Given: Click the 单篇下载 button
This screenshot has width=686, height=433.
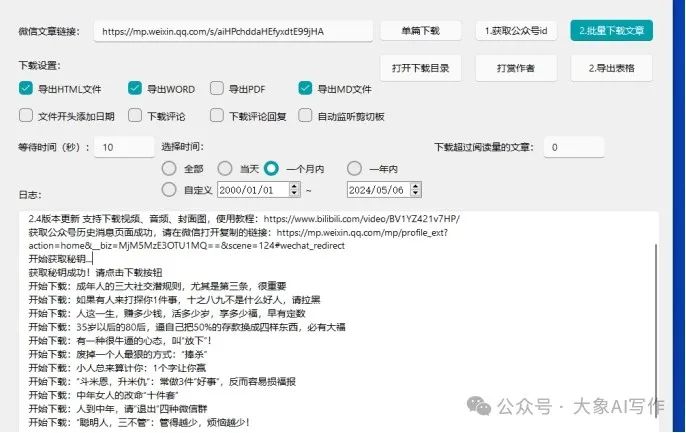Looking at the screenshot, I should click(420, 31).
